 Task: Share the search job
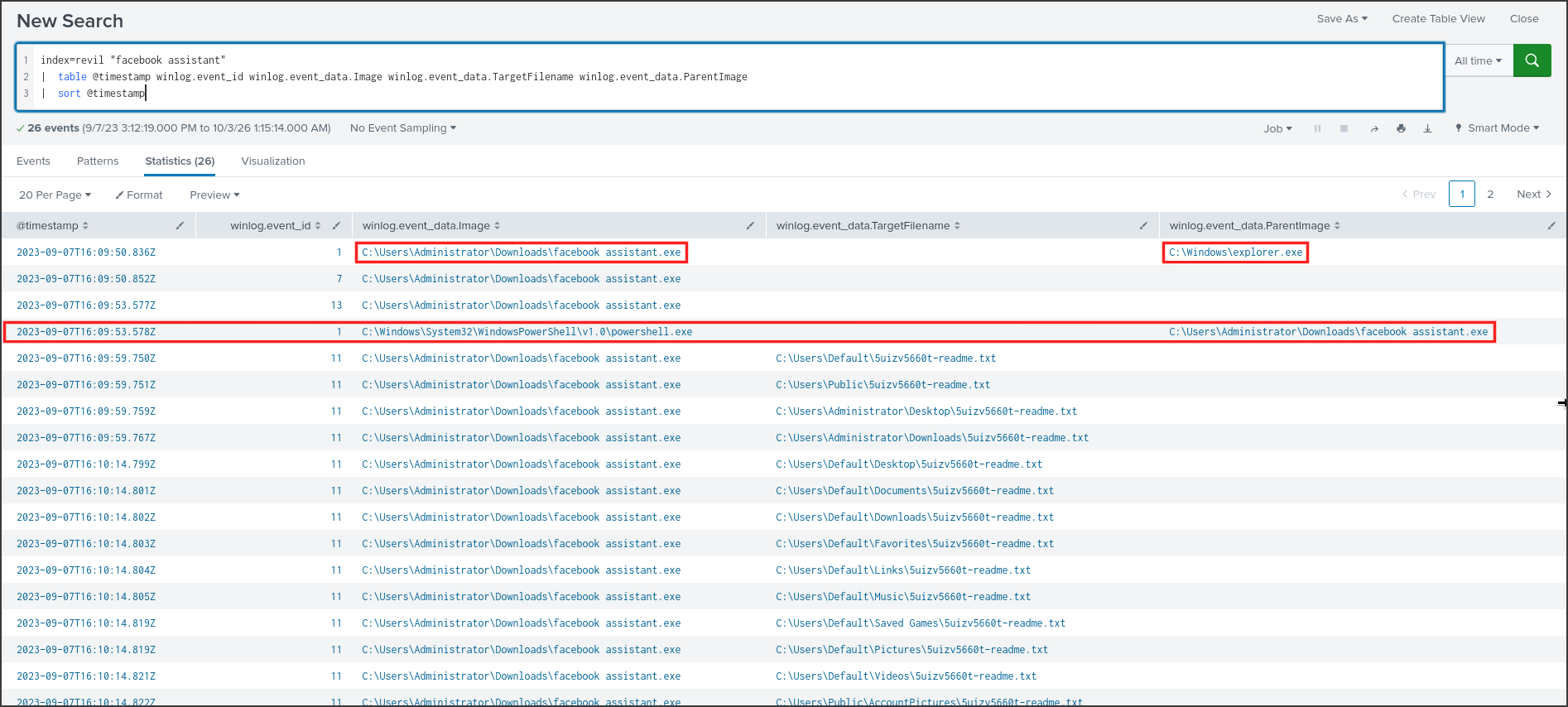click(x=1374, y=128)
